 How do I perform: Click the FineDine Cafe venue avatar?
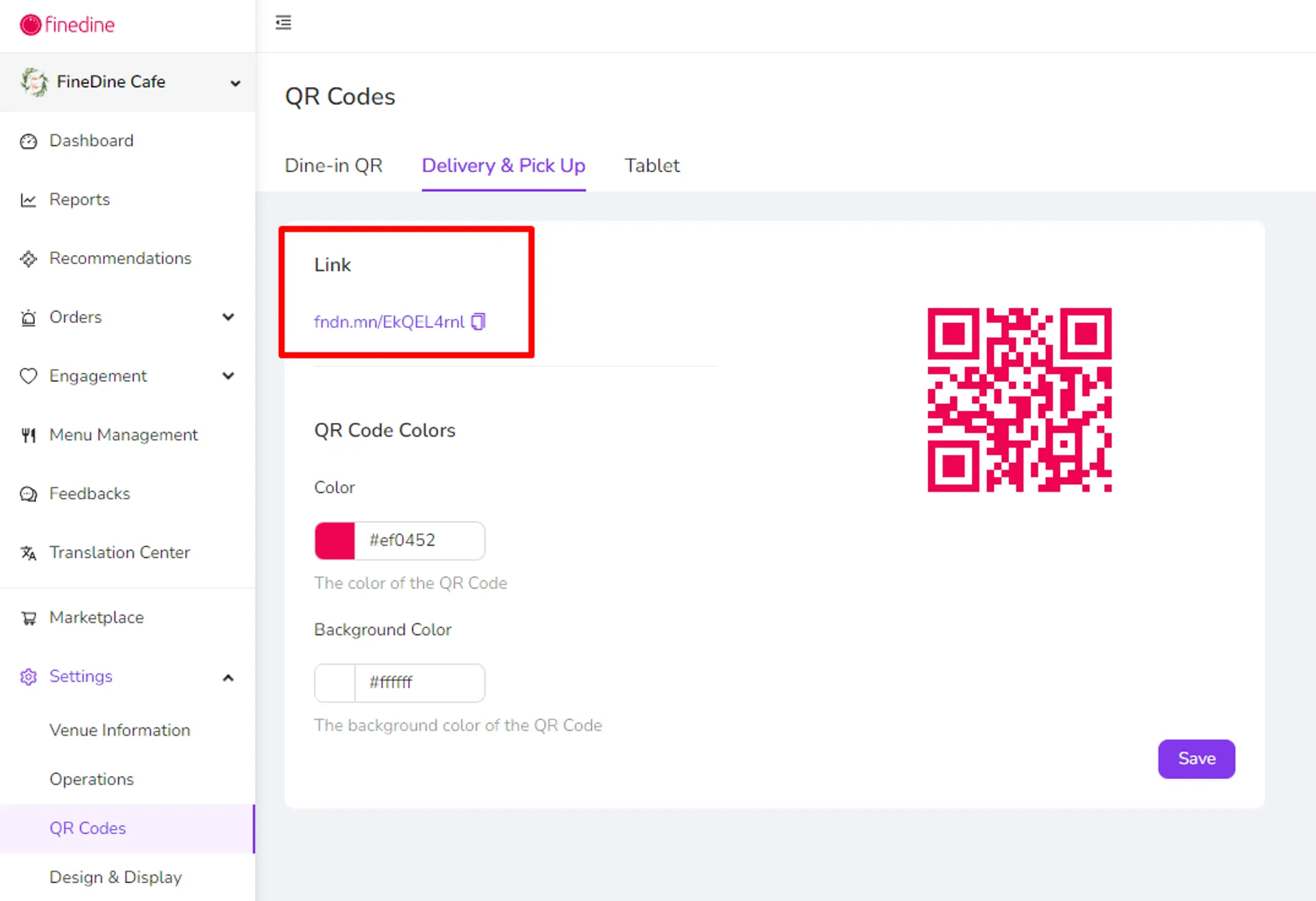tap(34, 82)
